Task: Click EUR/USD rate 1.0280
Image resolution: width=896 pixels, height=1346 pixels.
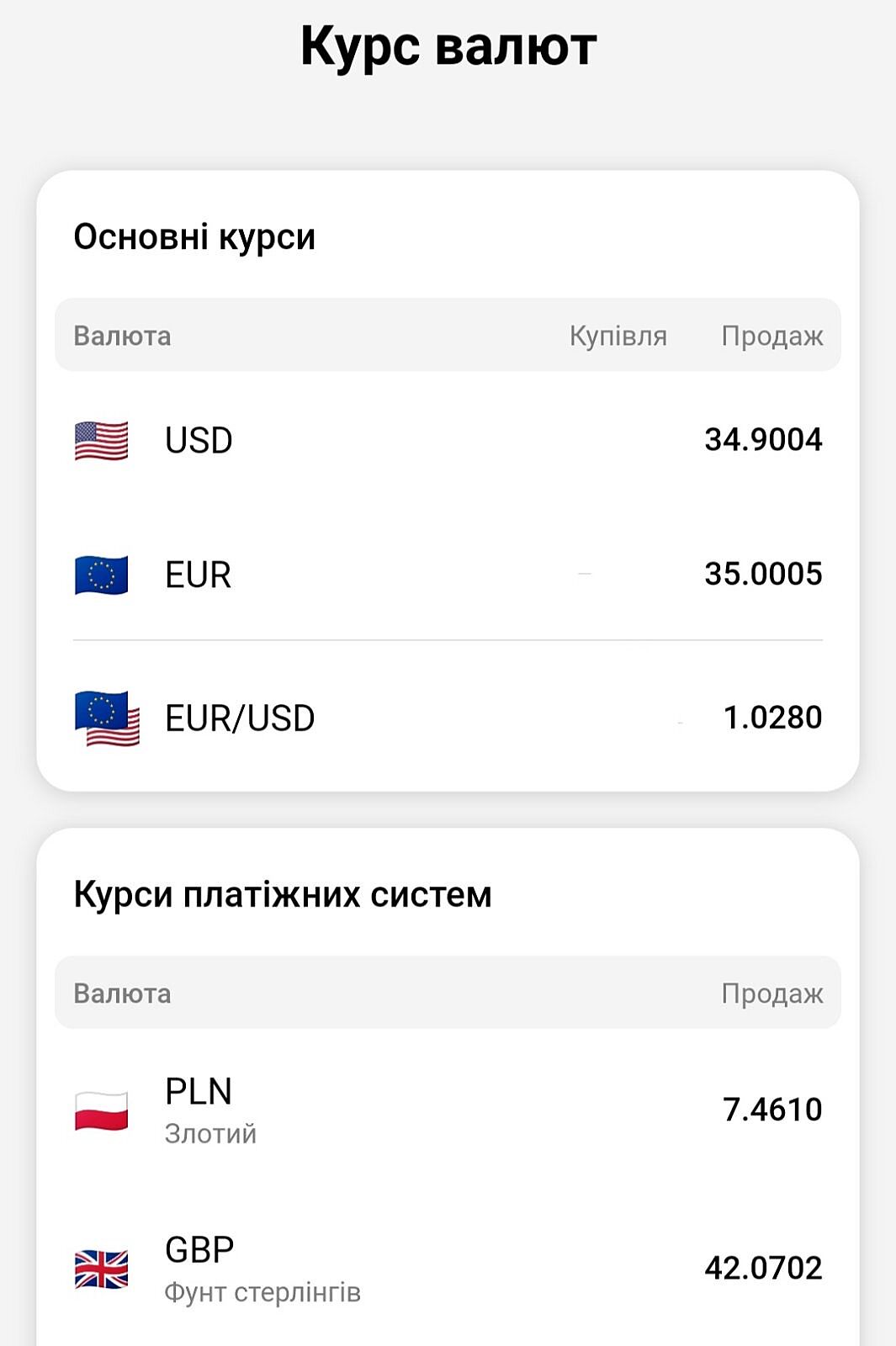Action: (x=772, y=718)
